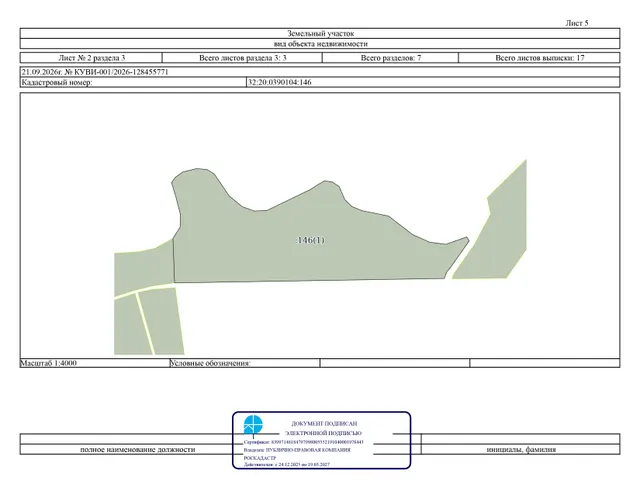This screenshot has width=640, height=494.
Task: Click the 'Владелец: ПУБЛИЧНО-ПРАВОВАЯ КОМПАНИЯ' line
Action: pos(297,450)
